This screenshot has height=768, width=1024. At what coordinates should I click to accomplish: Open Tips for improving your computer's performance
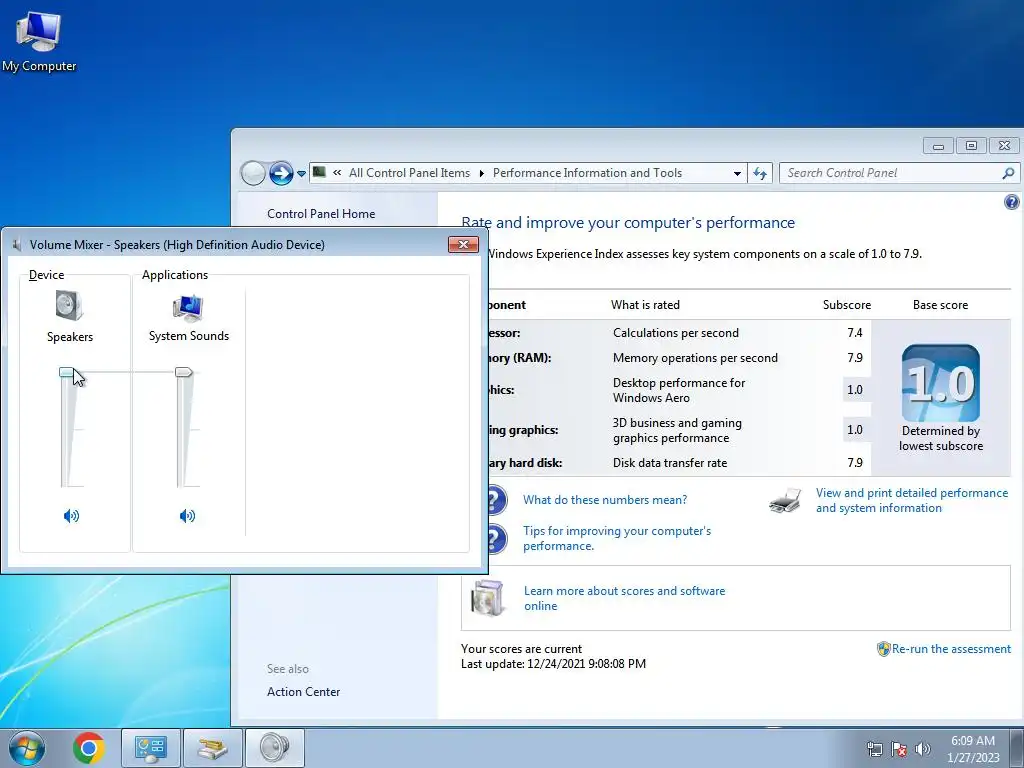point(616,538)
